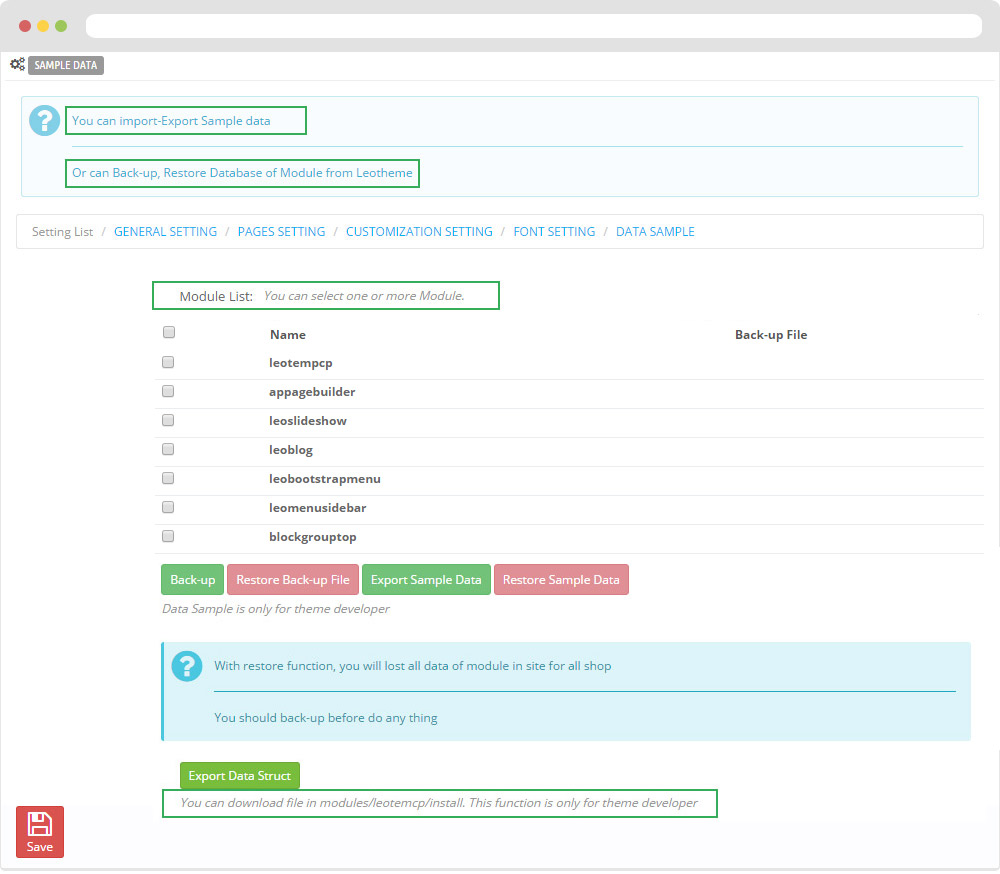Click the leobootstrapmenu module name
The height and width of the screenshot is (874, 1000).
tap(325, 479)
